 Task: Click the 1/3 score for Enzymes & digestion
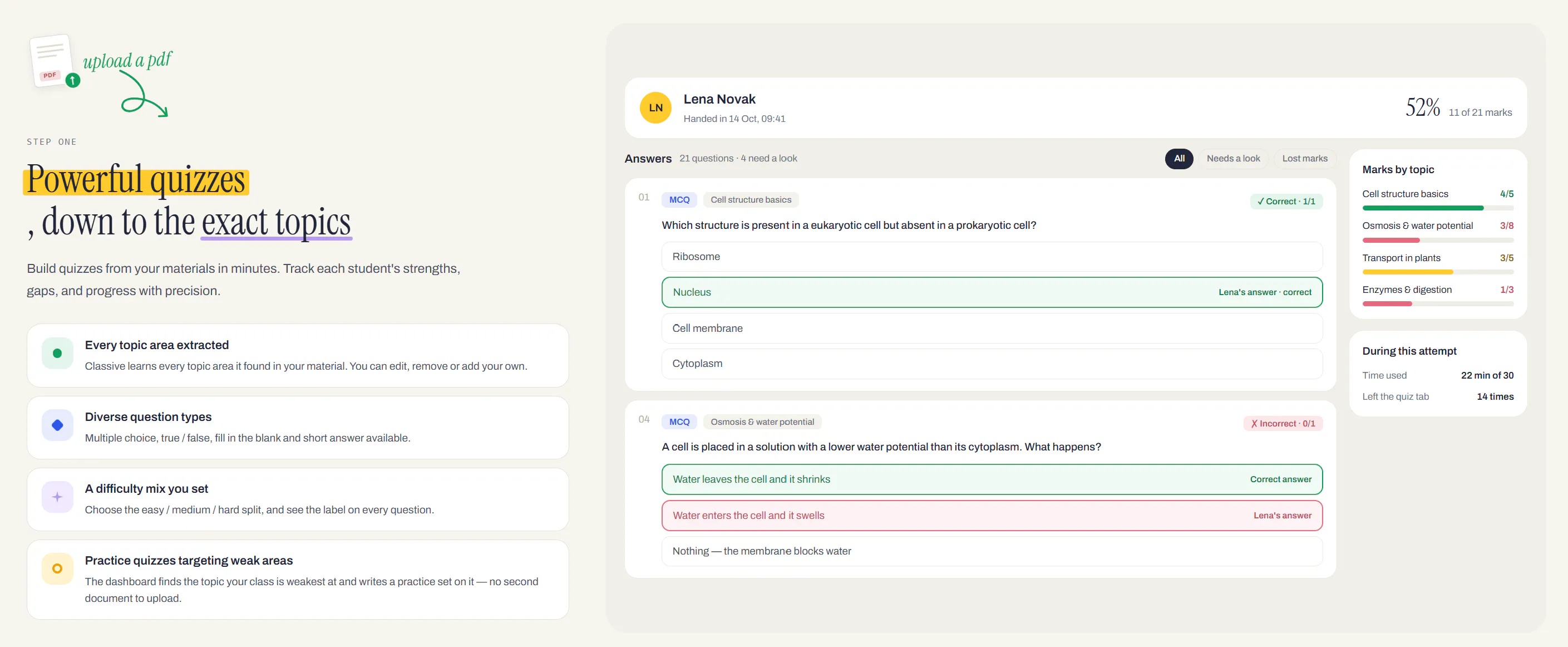tap(1507, 290)
